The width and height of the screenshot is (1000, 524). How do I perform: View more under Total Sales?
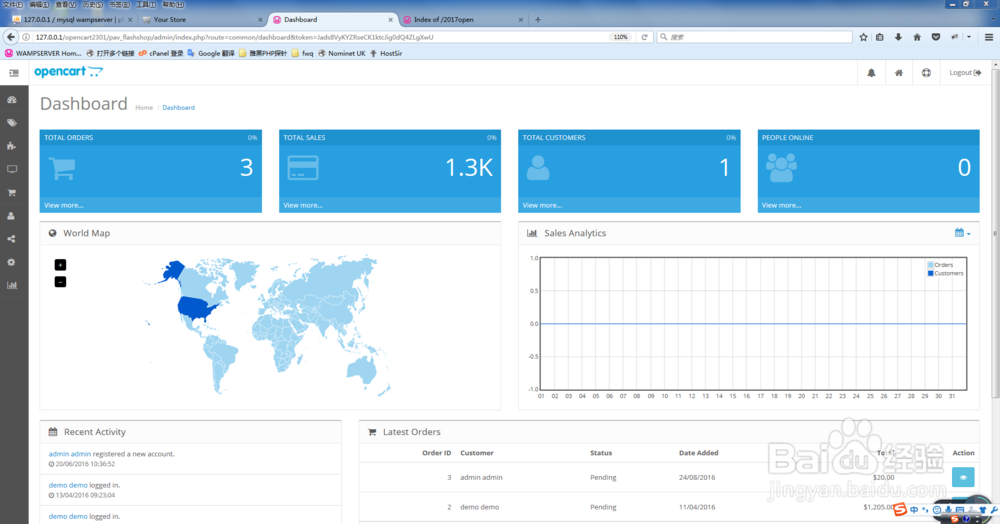click(x=302, y=205)
